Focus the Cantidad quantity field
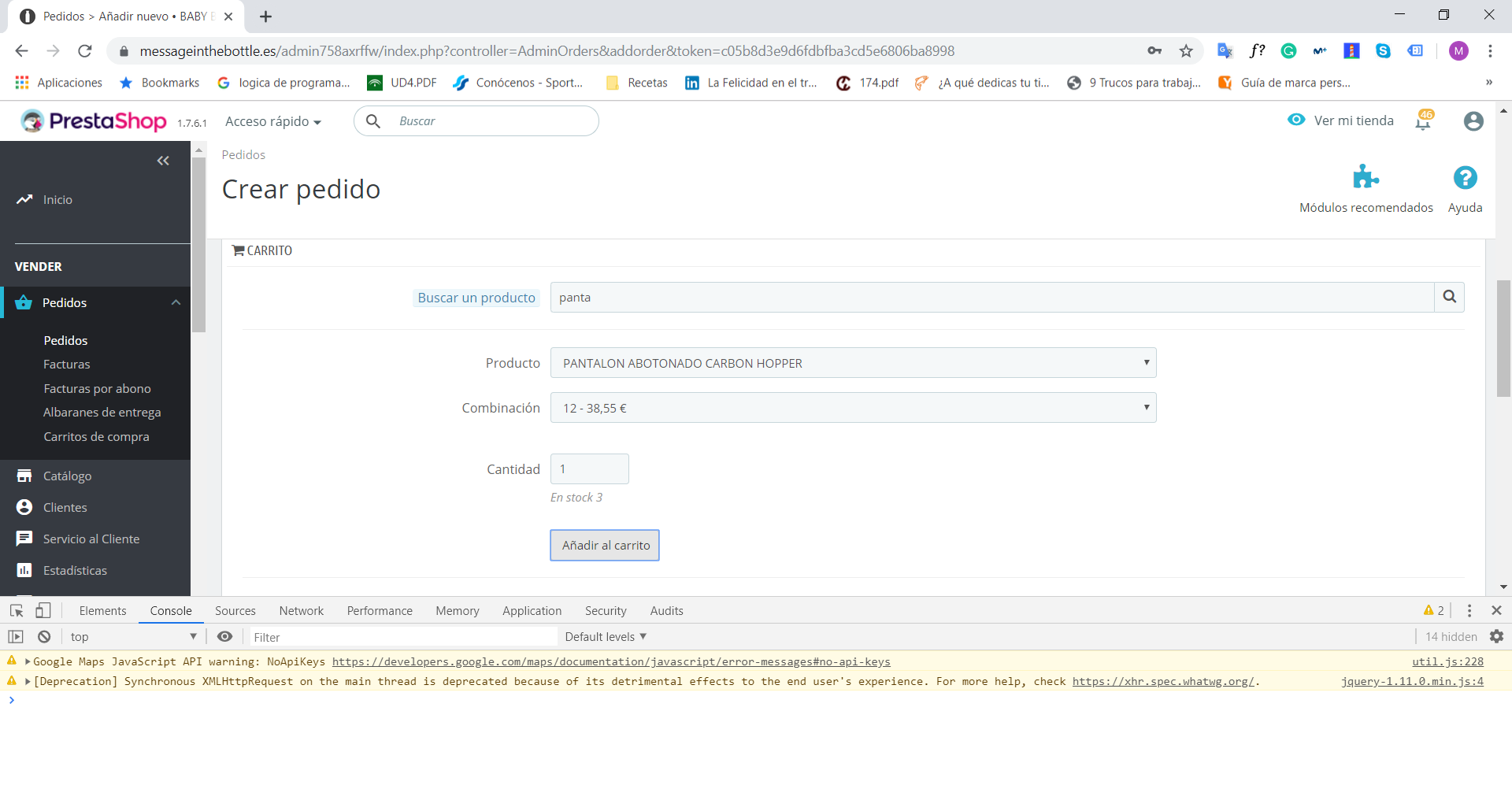Image resolution: width=1512 pixels, height=811 pixels. click(x=589, y=469)
